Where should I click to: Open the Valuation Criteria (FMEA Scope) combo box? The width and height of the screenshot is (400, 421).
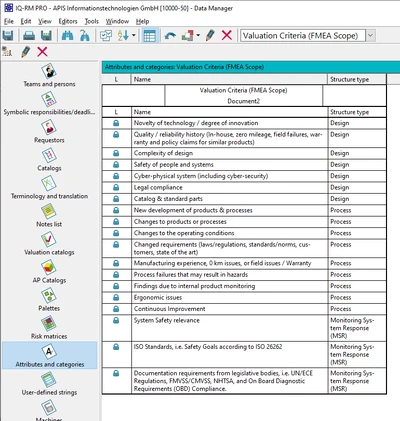click(303, 36)
